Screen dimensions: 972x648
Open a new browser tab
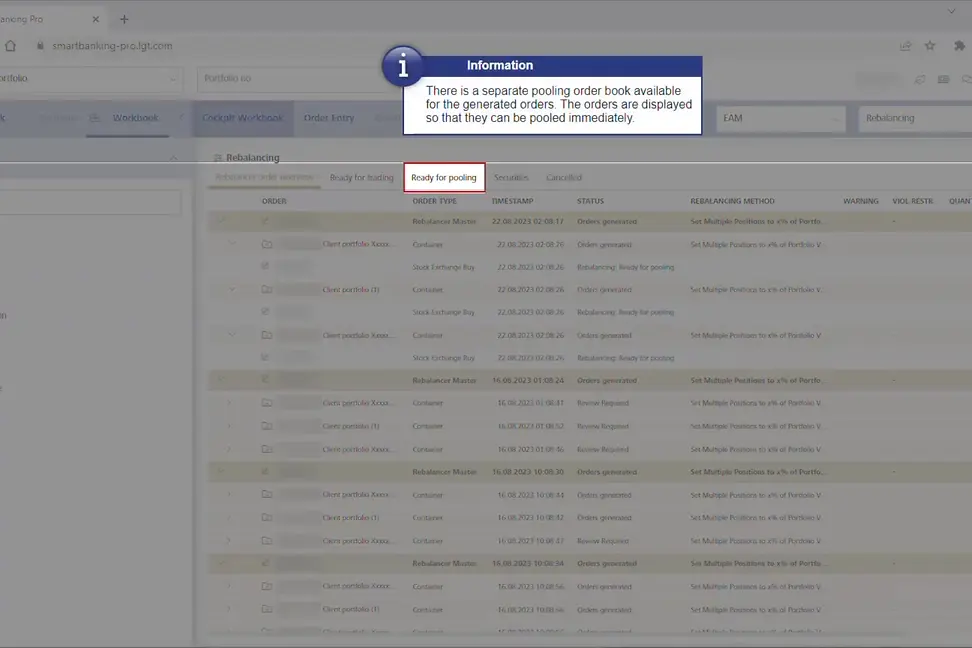coord(124,19)
